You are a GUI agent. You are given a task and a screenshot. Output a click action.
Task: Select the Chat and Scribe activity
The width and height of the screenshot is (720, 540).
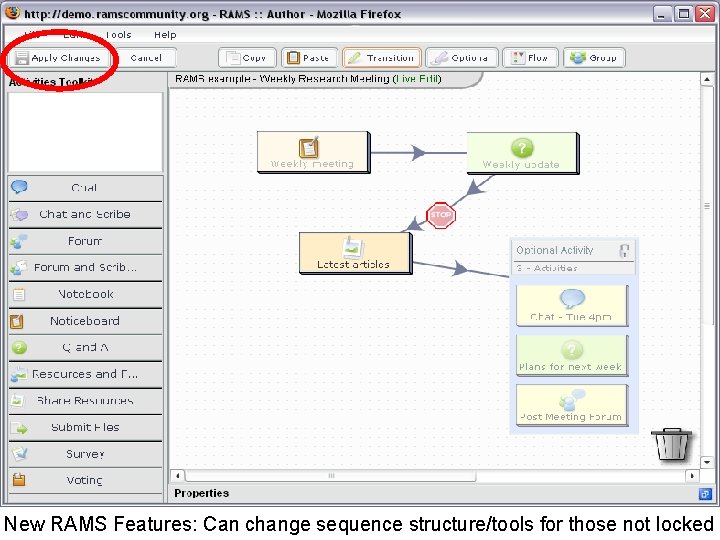(85, 214)
